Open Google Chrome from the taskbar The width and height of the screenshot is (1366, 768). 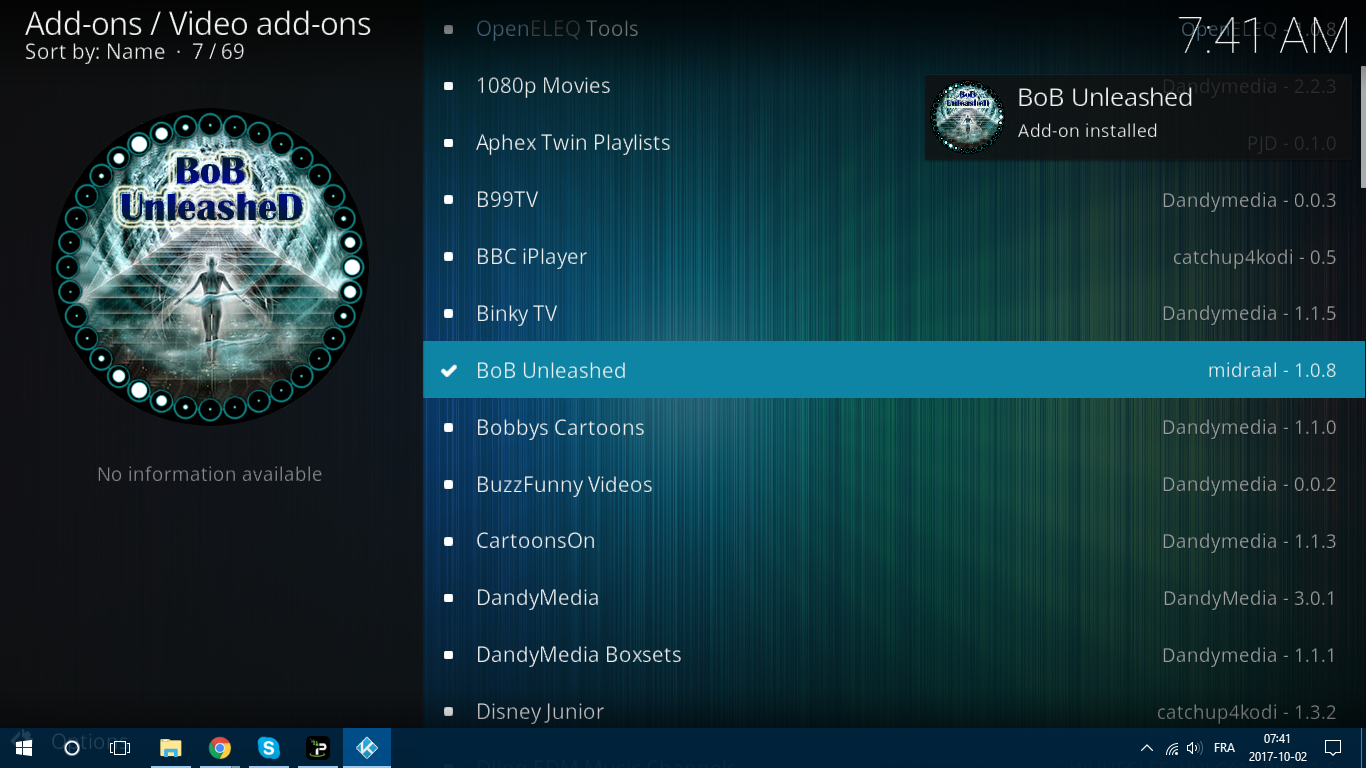click(220, 748)
